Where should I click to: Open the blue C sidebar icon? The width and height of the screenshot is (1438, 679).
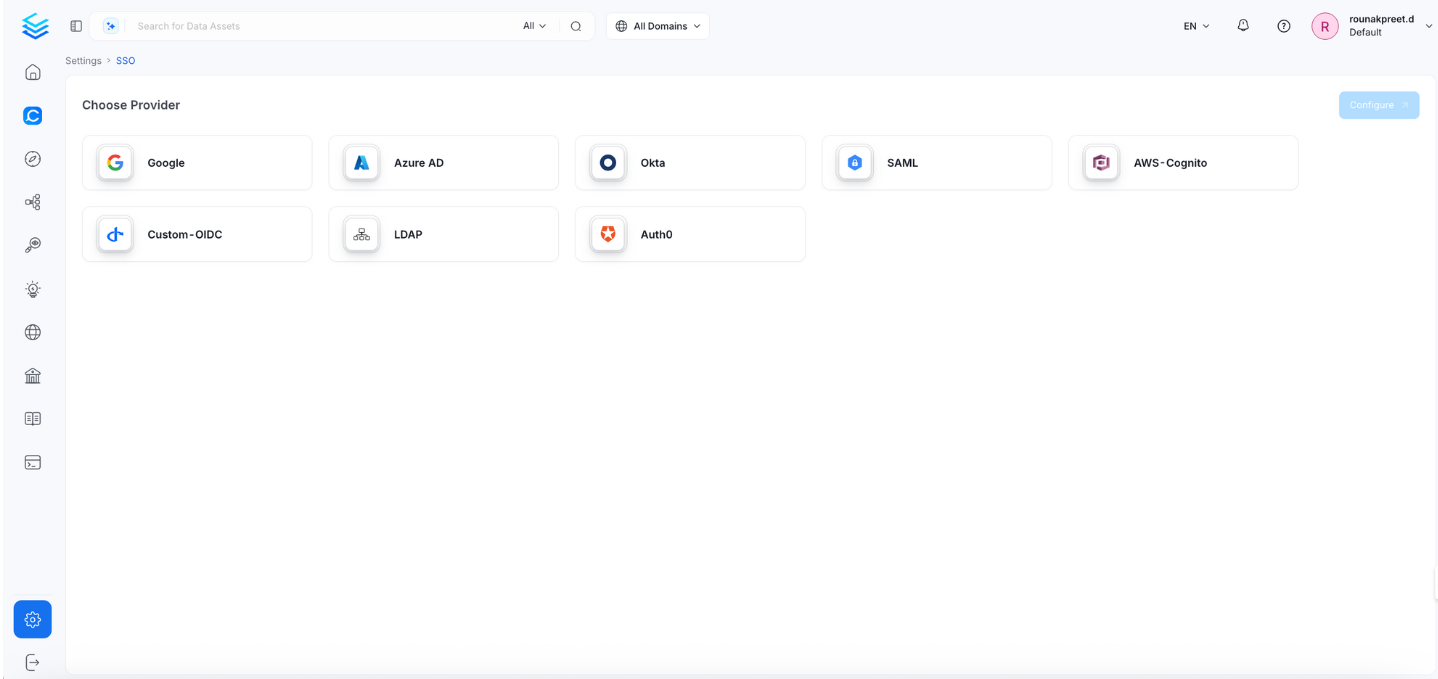33,116
